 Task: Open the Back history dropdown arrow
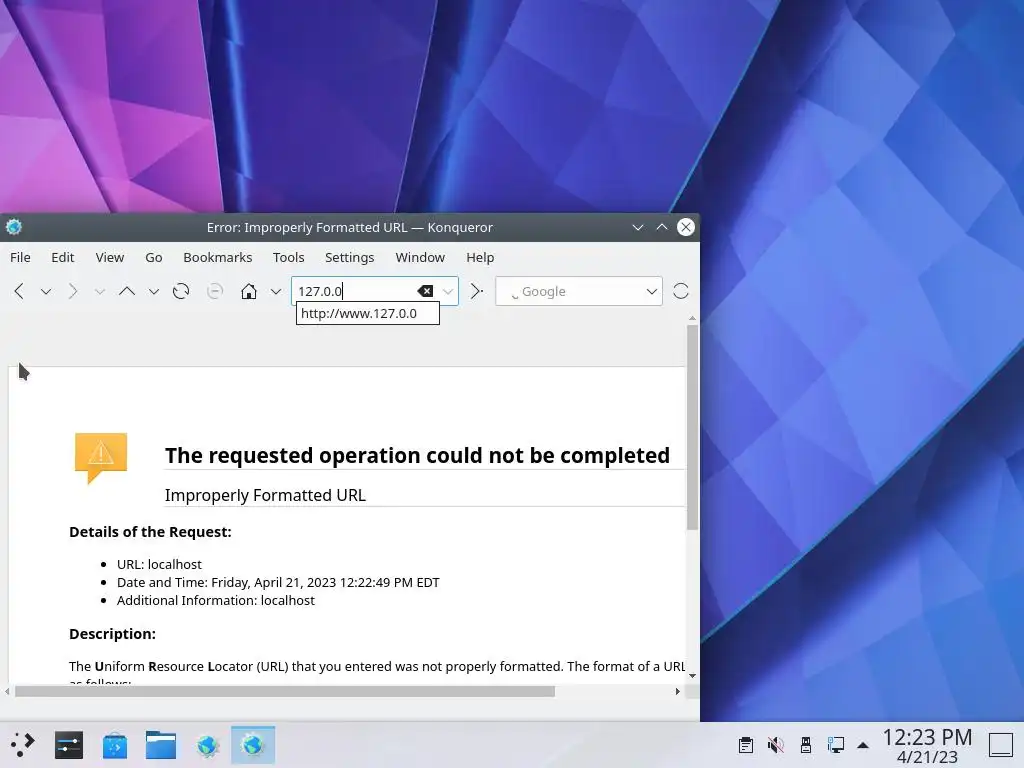point(46,291)
